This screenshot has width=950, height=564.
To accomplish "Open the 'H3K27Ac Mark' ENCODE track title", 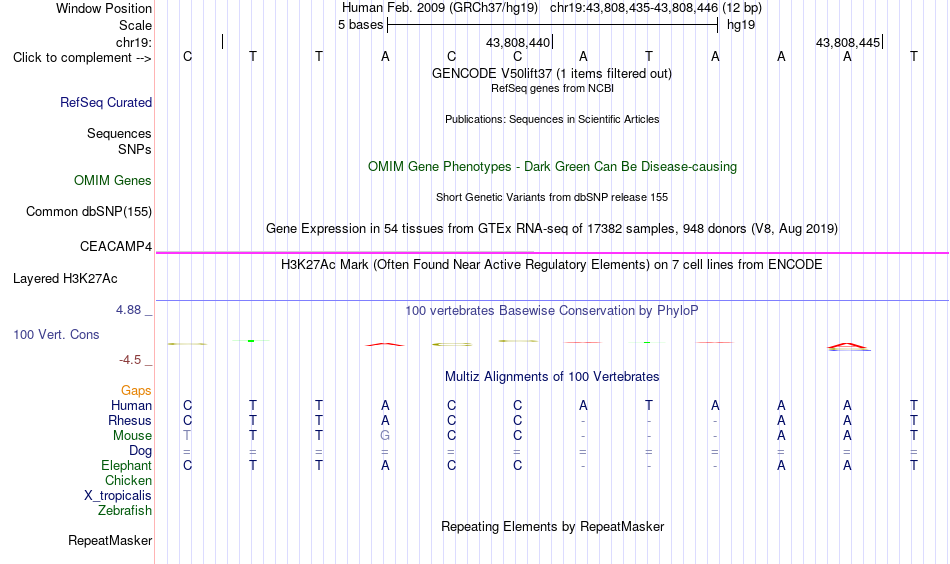I will 552,265.
